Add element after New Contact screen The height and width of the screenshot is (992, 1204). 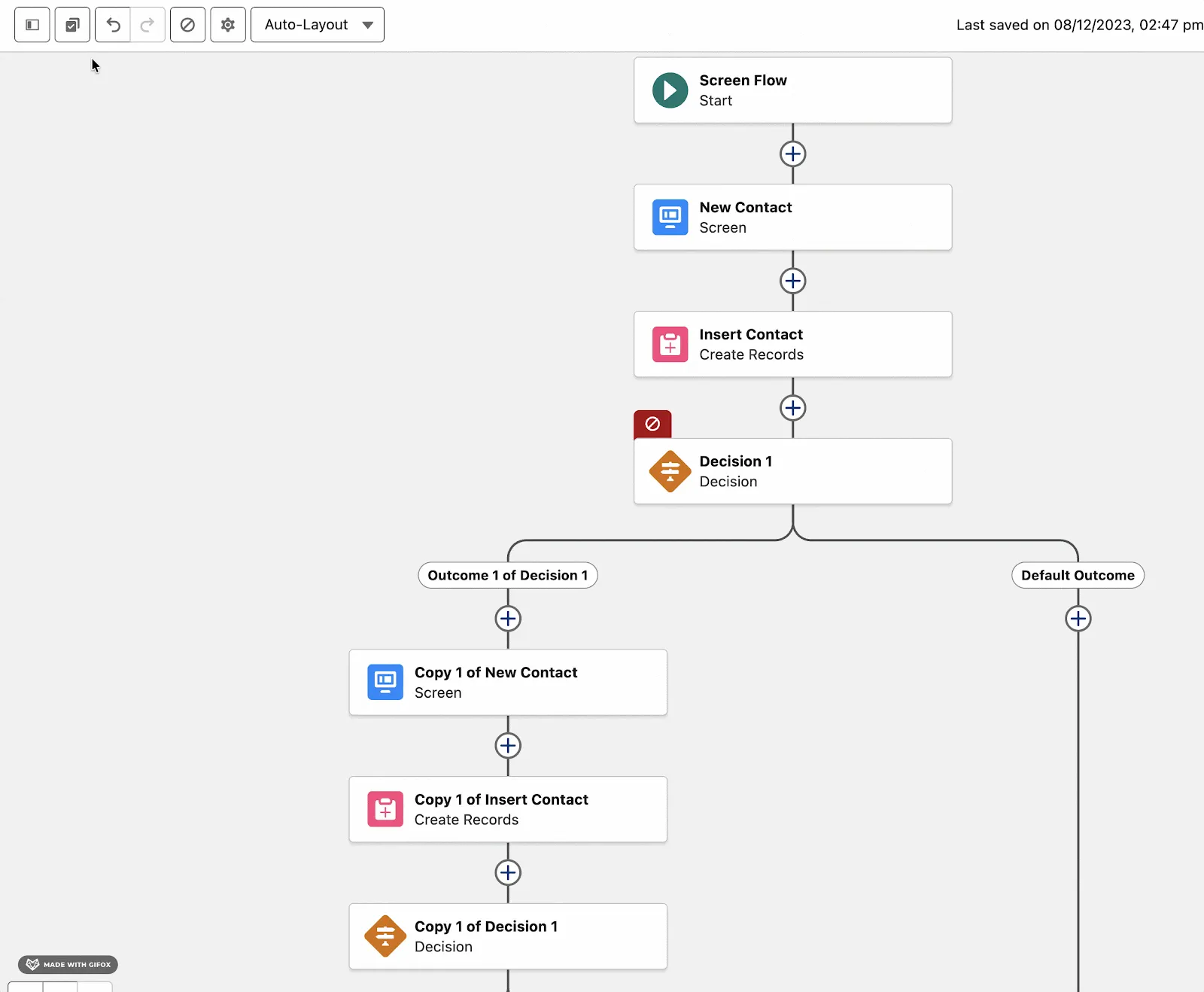point(792,281)
